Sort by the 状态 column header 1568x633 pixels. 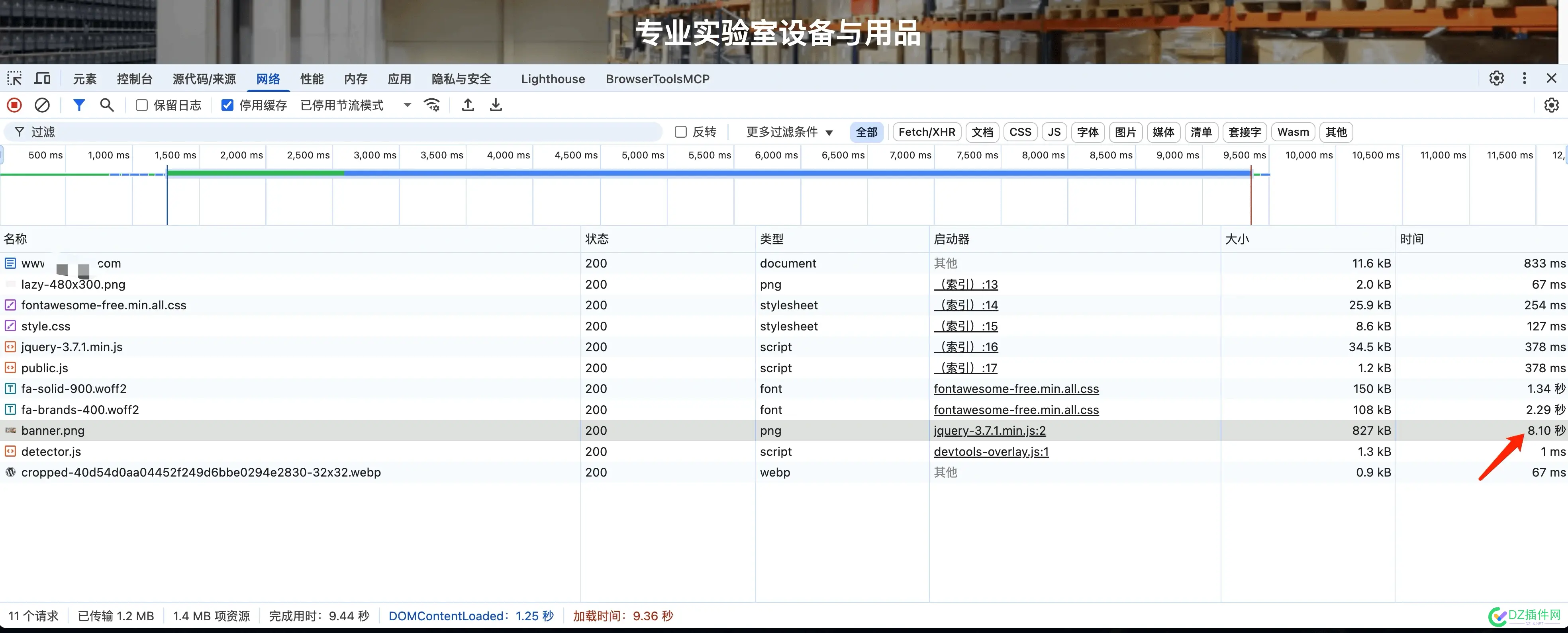[668, 239]
